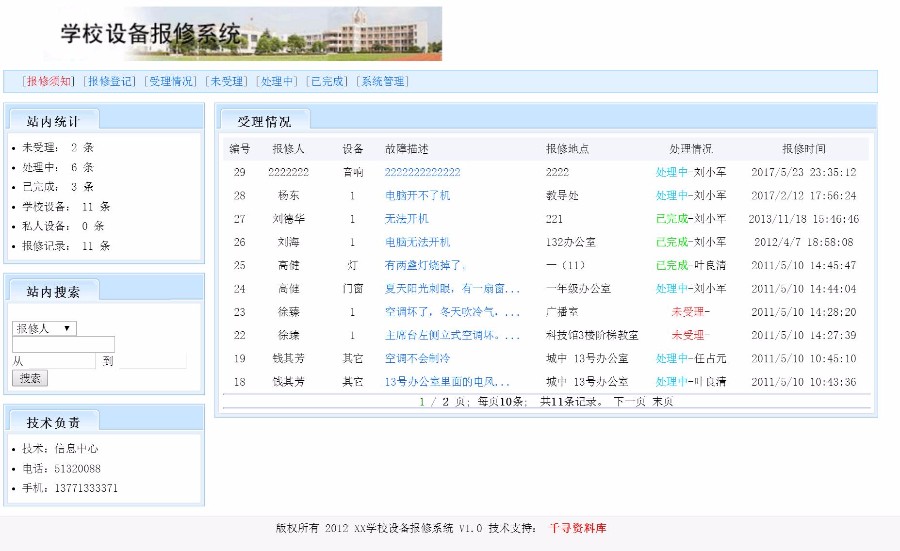This screenshot has width=900, height=551.
Task: Jump to 末页 of records
Action: coord(662,402)
